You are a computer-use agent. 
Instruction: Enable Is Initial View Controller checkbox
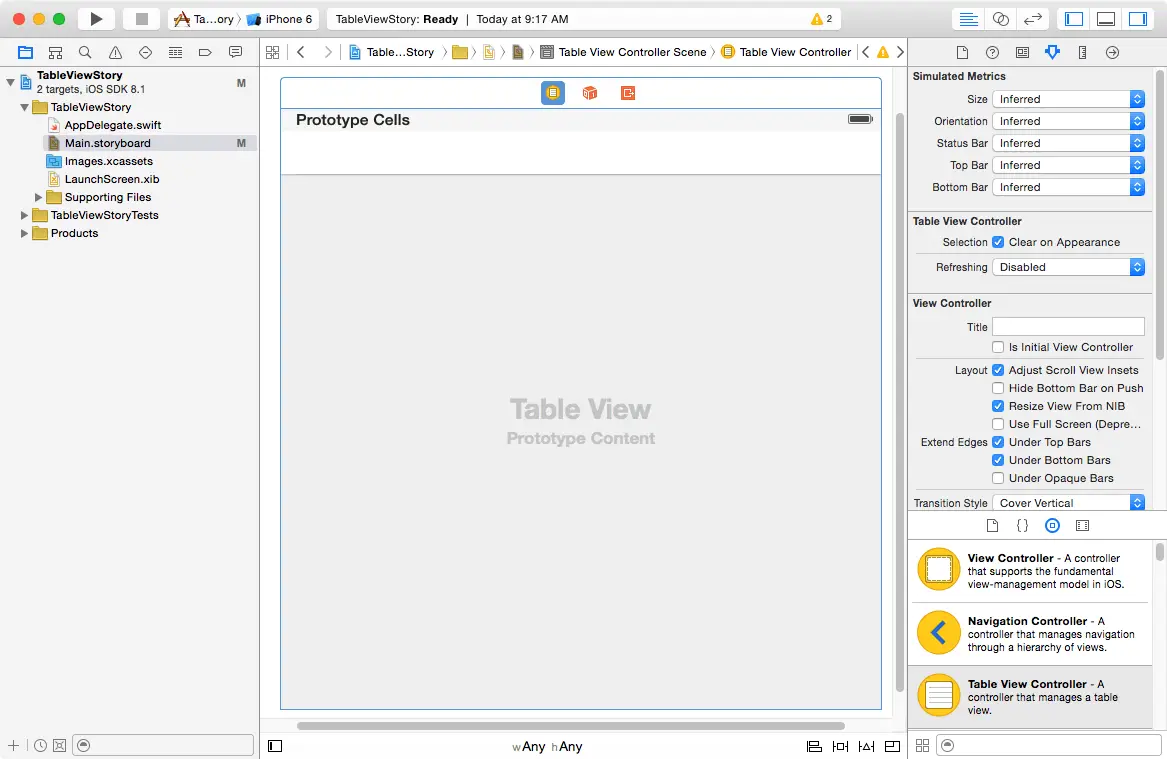tap(998, 347)
